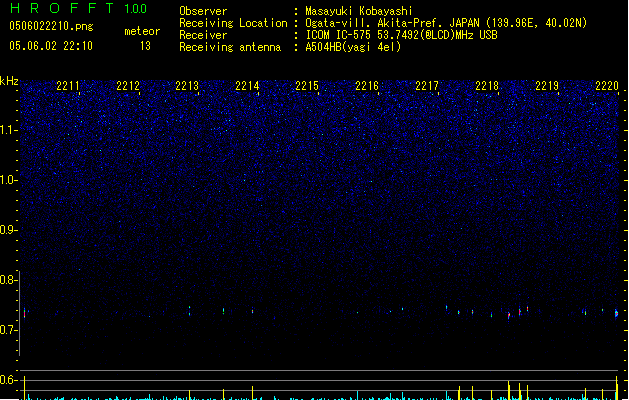Click the 2219 time marker
Image resolution: width=629 pixels, height=400 pixels.
click(x=547, y=85)
